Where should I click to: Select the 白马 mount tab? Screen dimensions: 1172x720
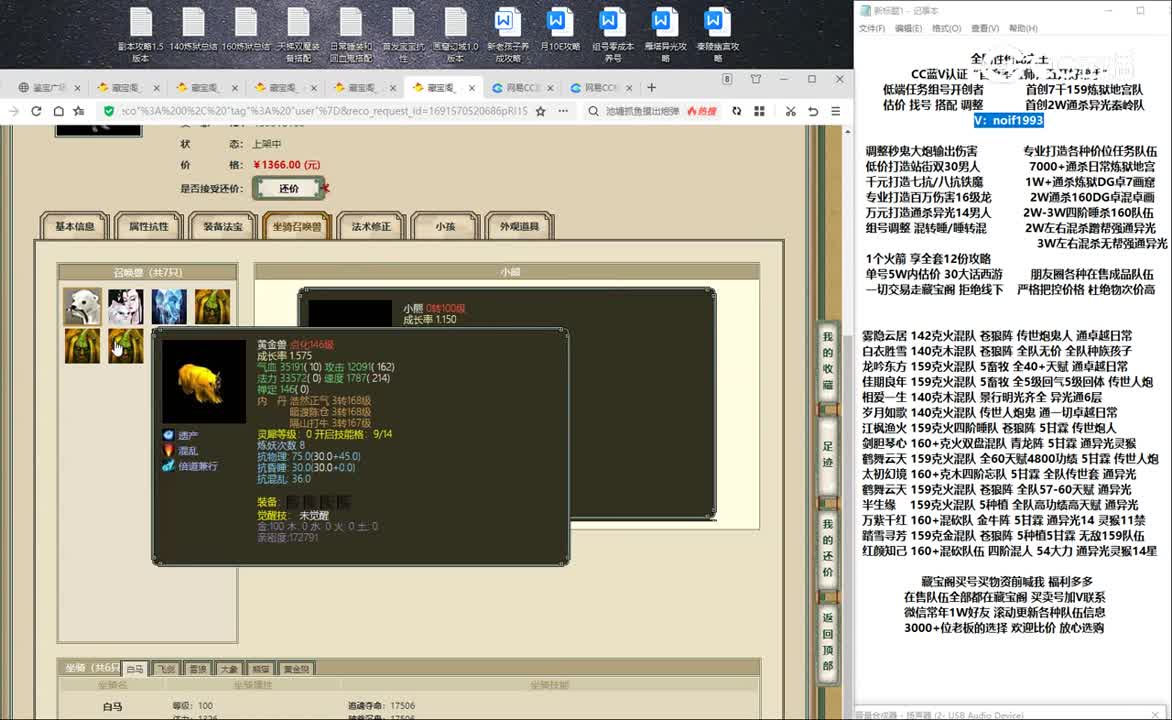pyautogui.click(x=135, y=669)
